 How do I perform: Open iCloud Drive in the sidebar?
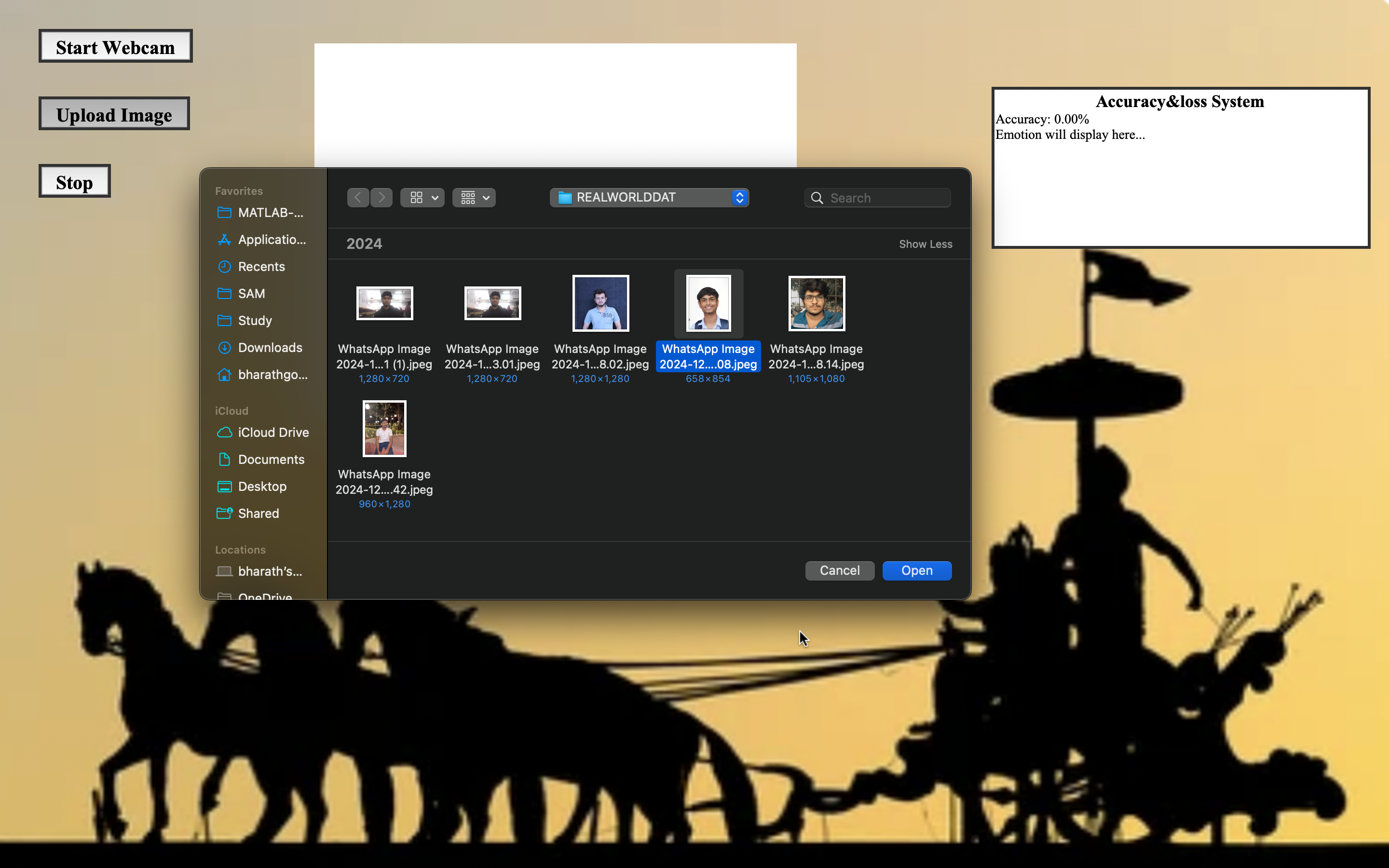pos(263,432)
